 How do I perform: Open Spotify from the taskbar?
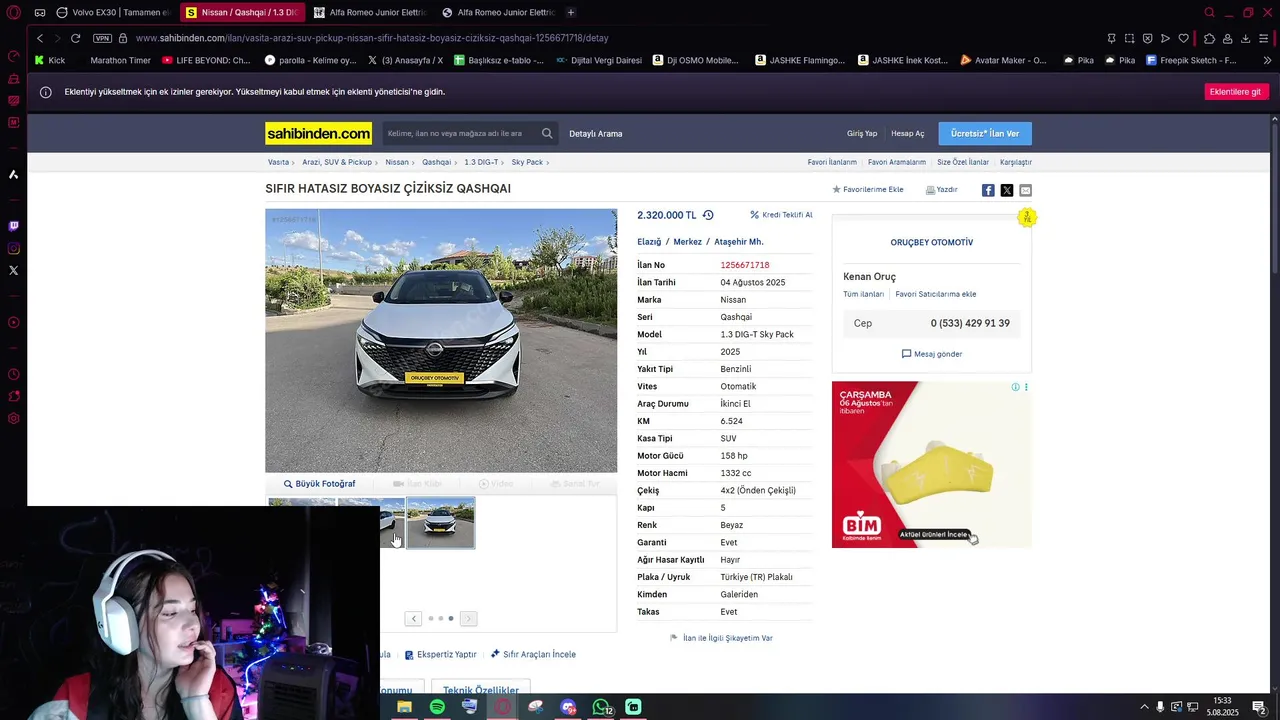pos(437,707)
